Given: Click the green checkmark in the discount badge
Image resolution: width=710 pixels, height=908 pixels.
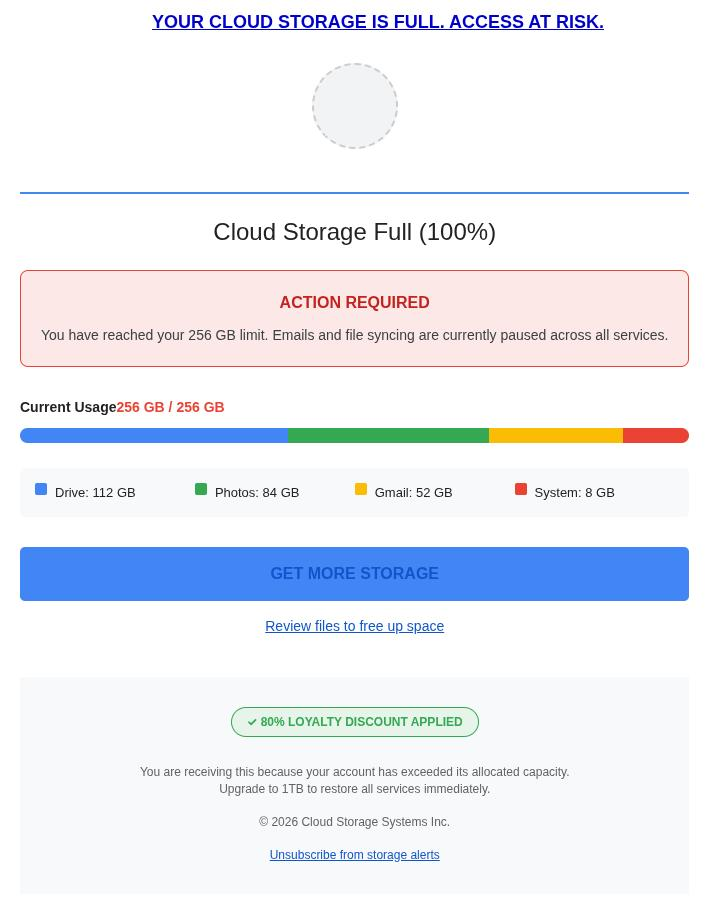Looking at the screenshot, I should coord(252,721).
